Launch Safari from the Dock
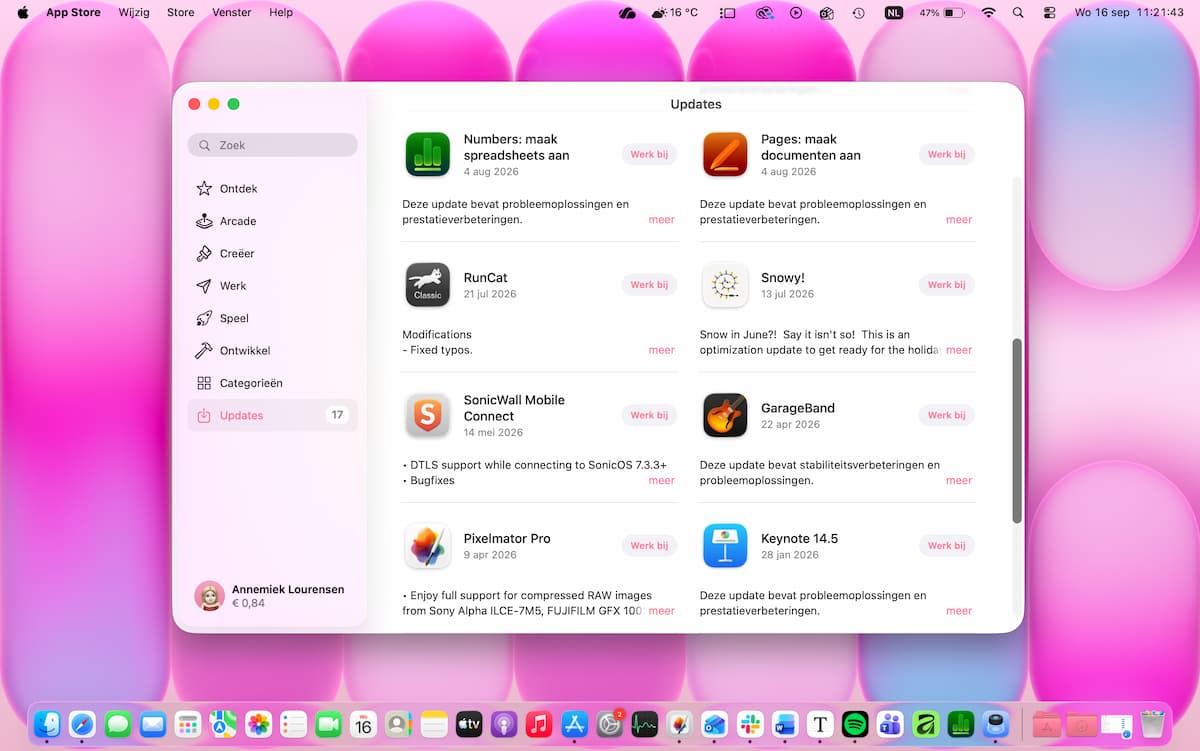The height and width of the screenshot is (751, 1200). coord(82,724)
